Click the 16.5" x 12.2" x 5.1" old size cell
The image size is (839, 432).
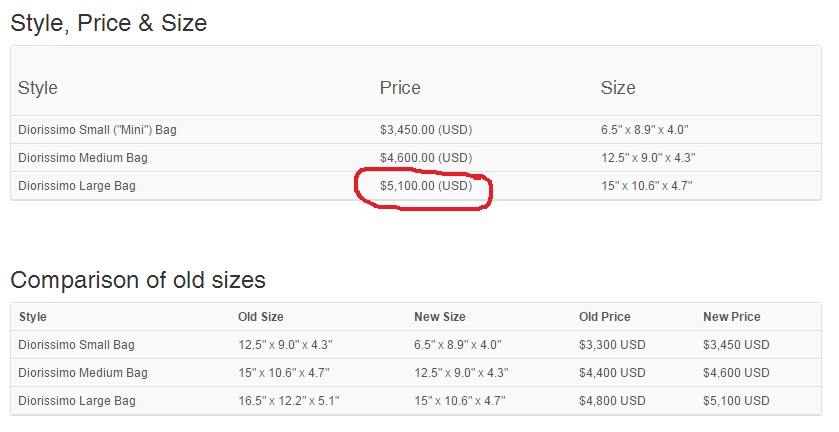click(x=289, y=401)
